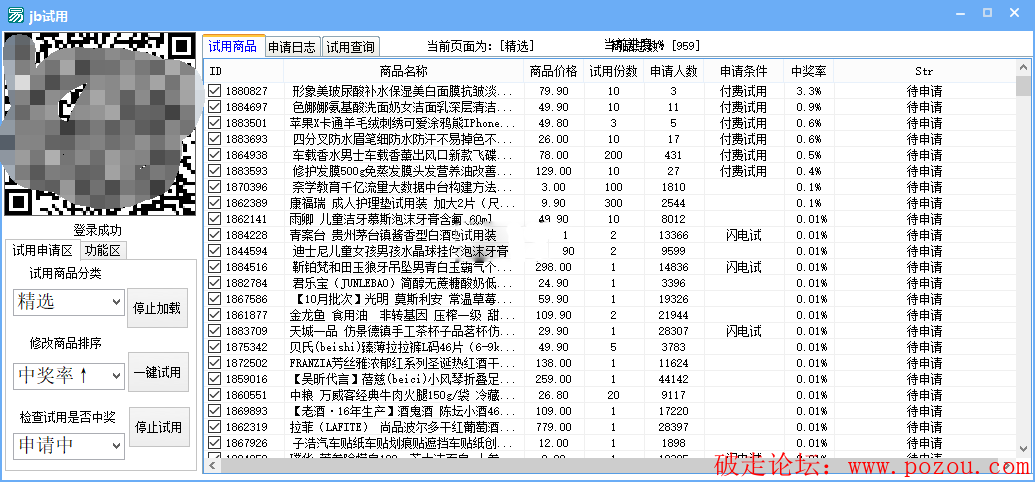Toggle checkbox for item 1883501
The width and height of the screenshot is (1035, 482).
coord(215,123)
